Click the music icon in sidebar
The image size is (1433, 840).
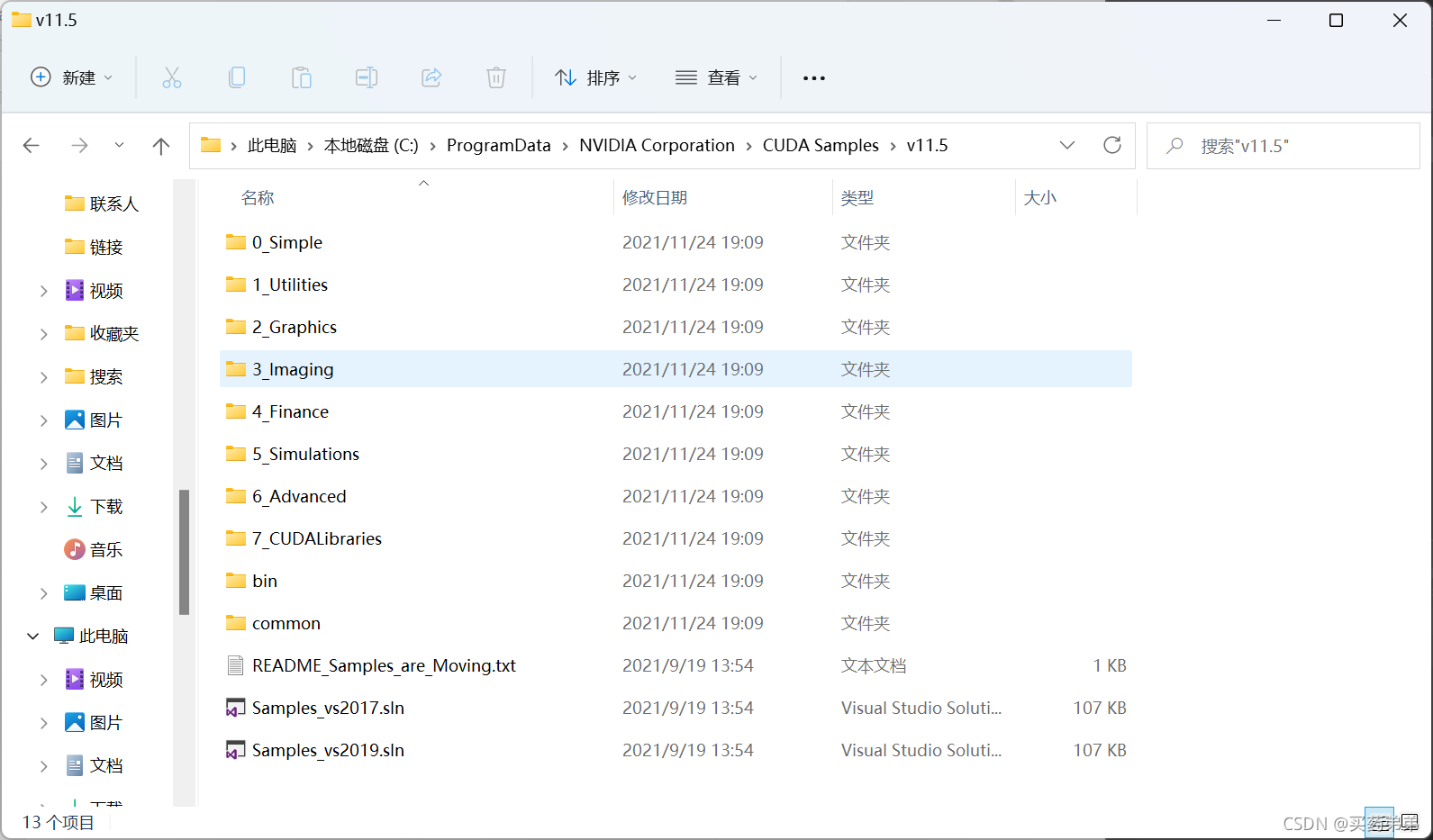[75, 549]
